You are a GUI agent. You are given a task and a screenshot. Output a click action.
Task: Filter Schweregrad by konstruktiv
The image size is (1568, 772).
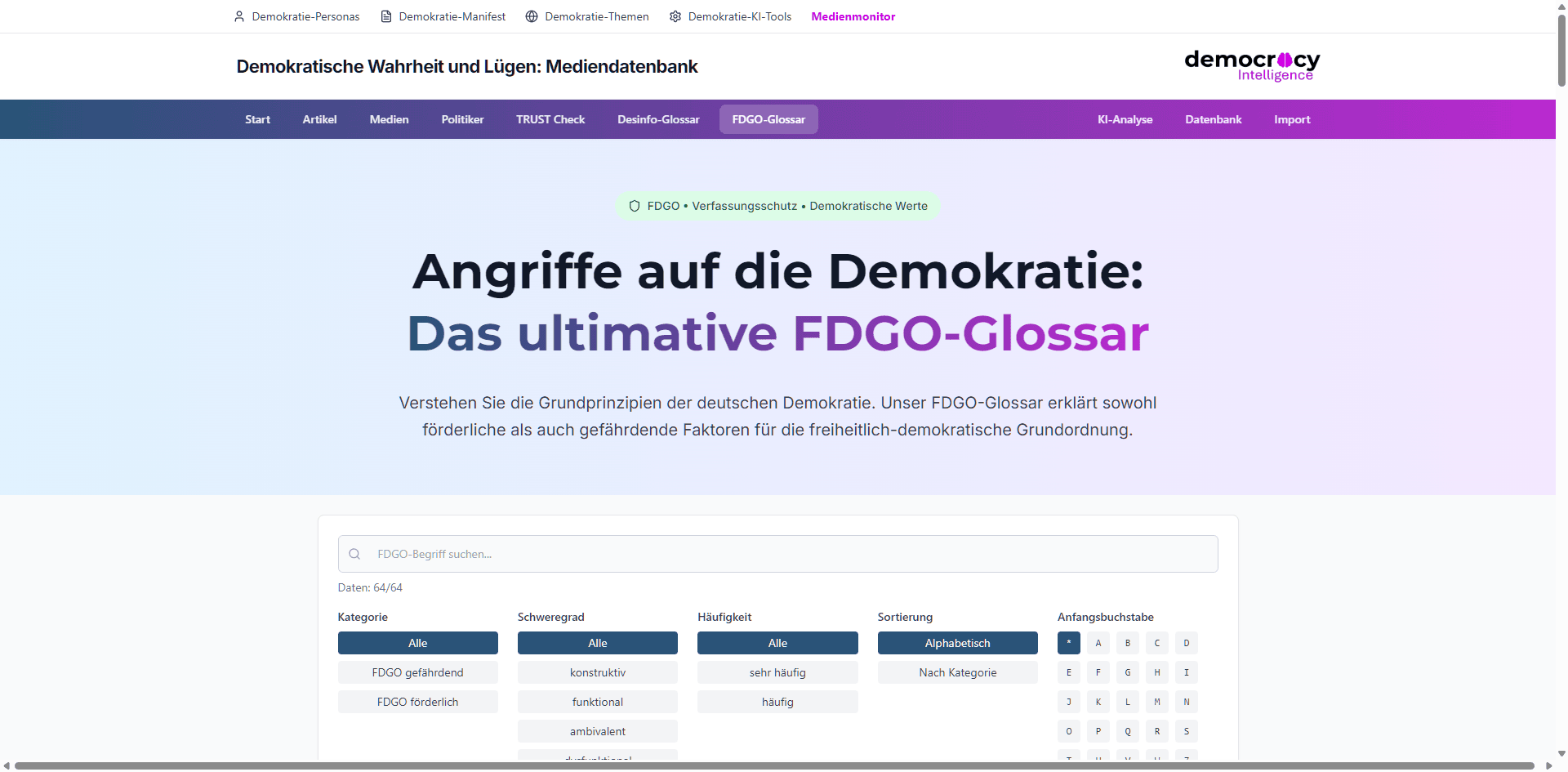coord(598,672)
